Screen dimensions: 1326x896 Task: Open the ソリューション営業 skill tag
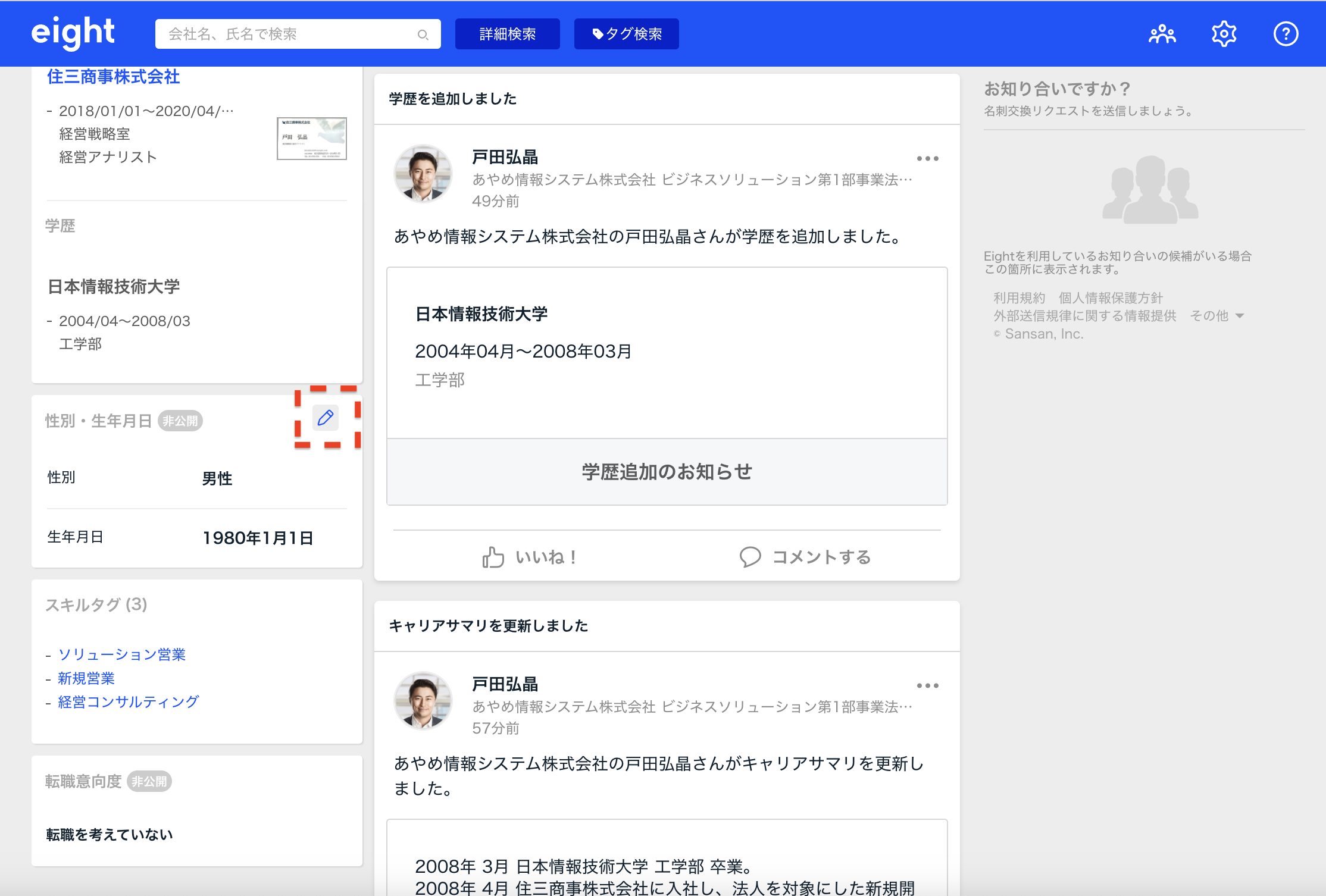point(122,654)
